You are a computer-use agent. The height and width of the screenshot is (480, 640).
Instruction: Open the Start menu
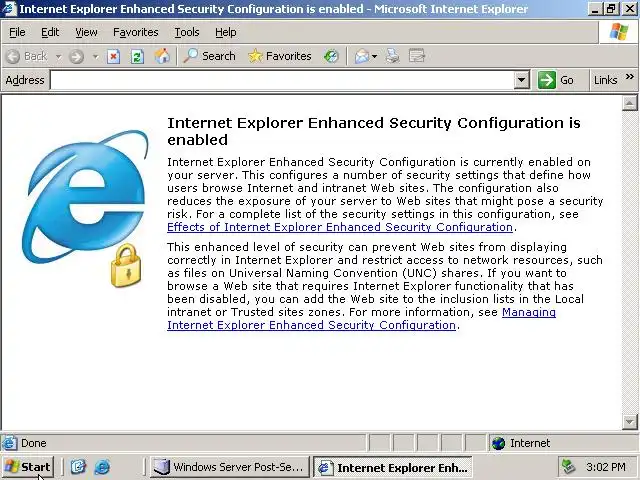(28, 467)
